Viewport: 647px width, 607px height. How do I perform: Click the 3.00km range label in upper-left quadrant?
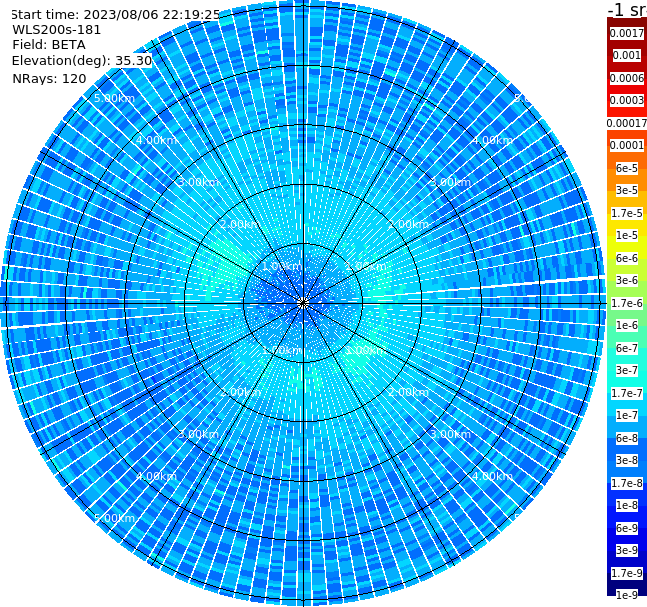tap(198, 182)
